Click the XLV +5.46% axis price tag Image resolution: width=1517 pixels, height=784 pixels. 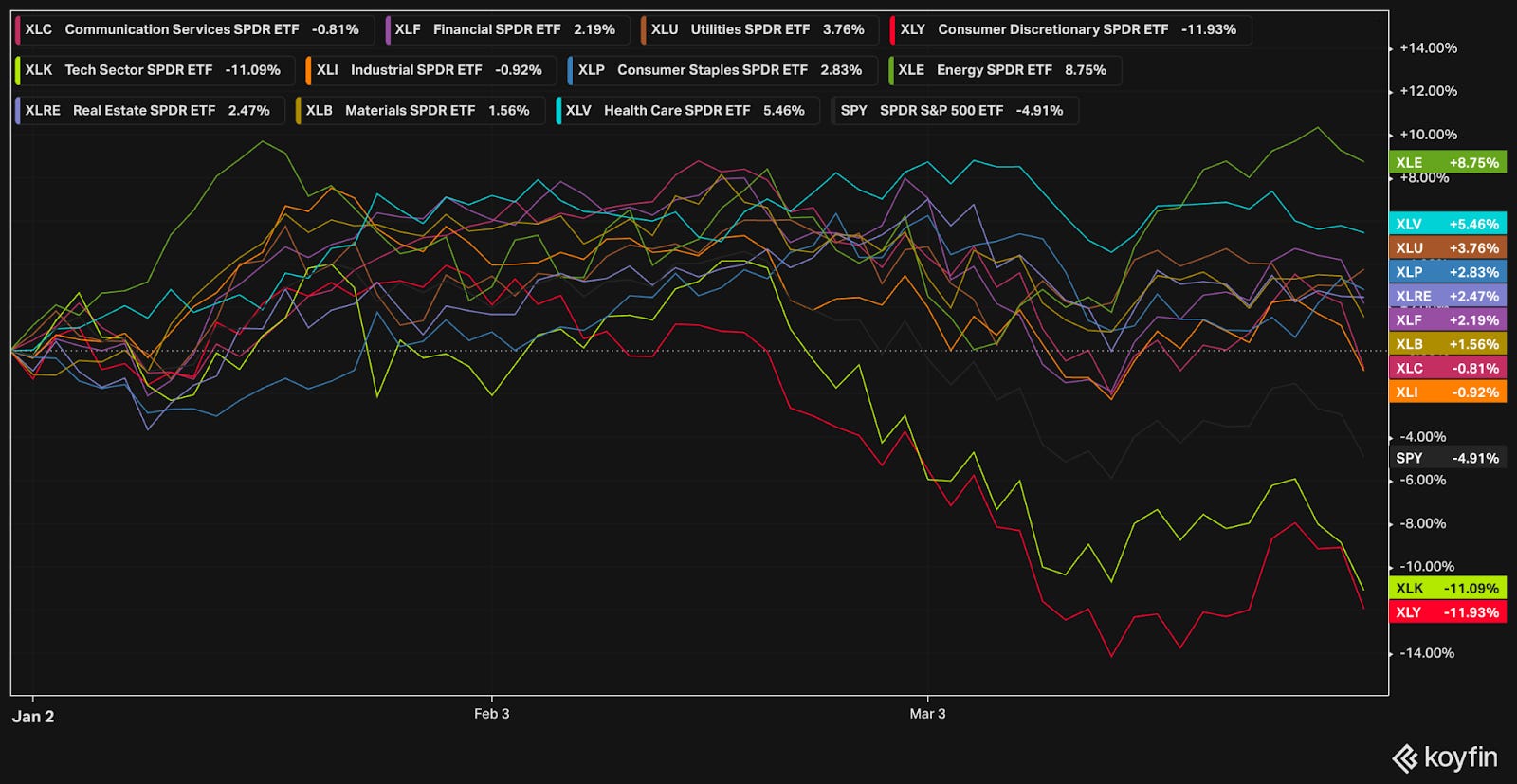[1448, 224]
